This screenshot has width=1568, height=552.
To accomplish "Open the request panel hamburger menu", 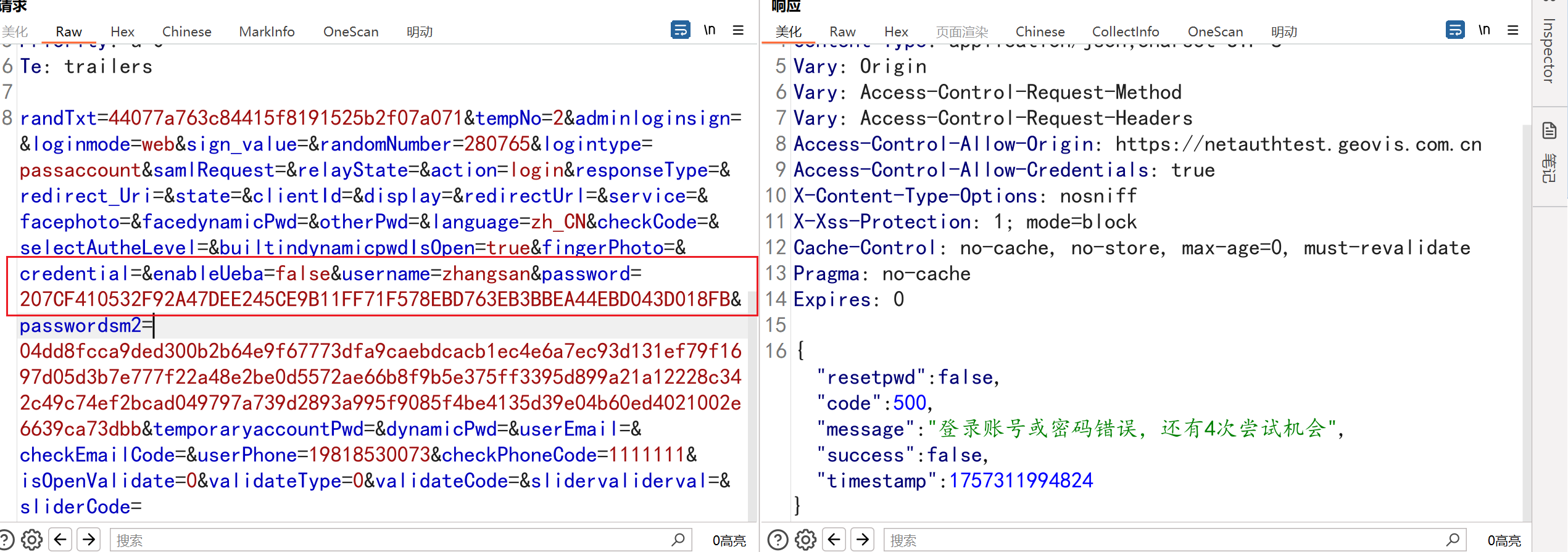I will point(738,30).
